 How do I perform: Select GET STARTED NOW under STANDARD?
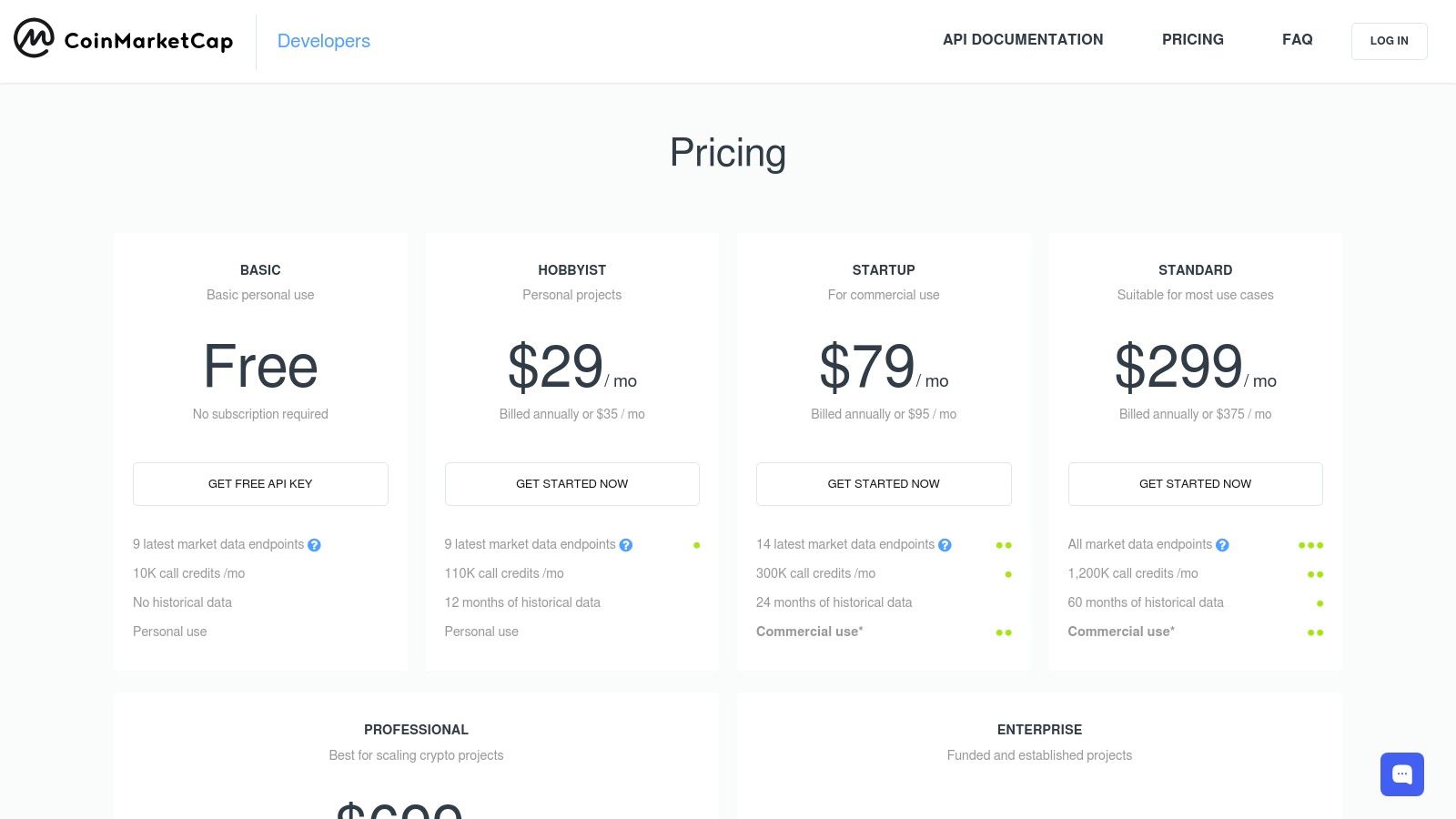coord(1195,483)
